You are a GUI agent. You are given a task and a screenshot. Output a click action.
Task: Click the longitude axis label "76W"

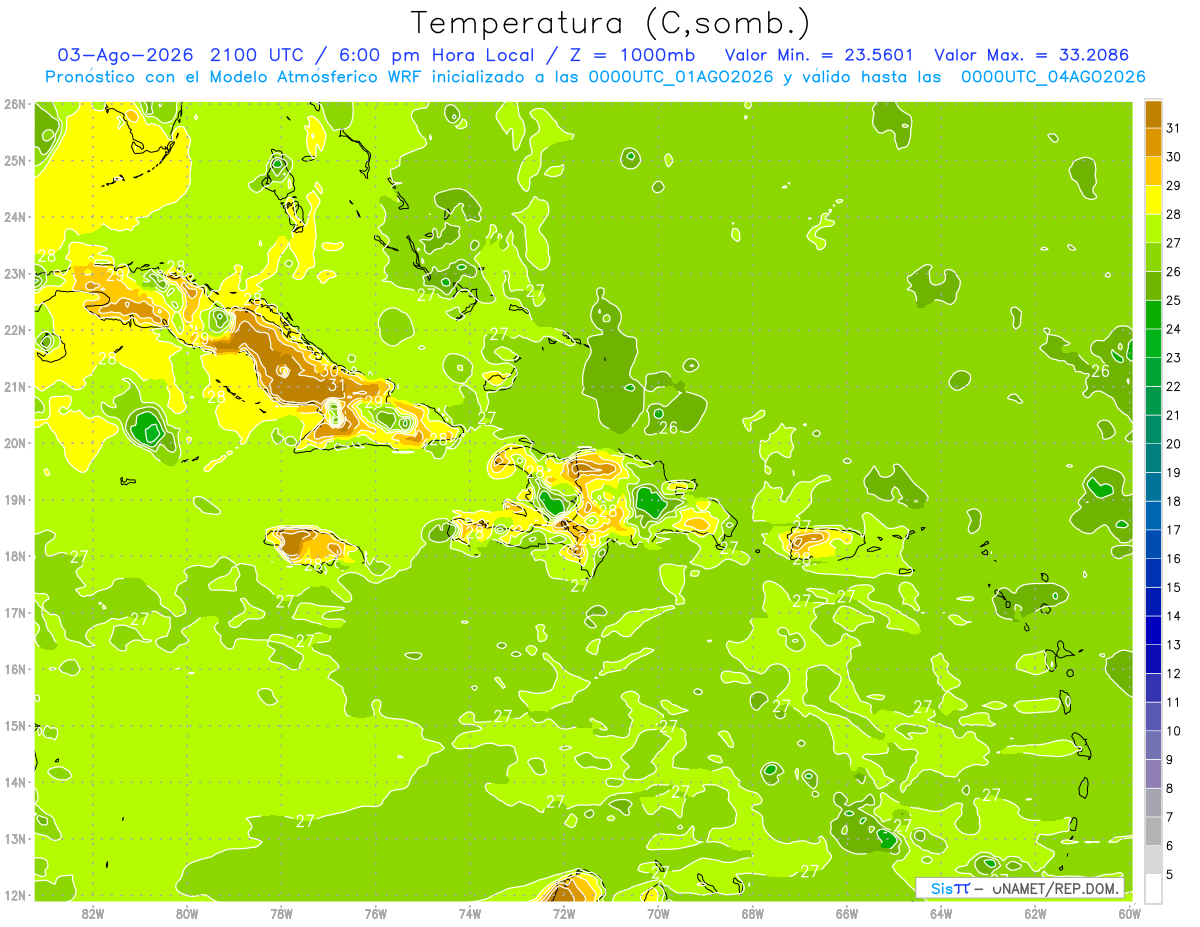[x=375, y=914]
